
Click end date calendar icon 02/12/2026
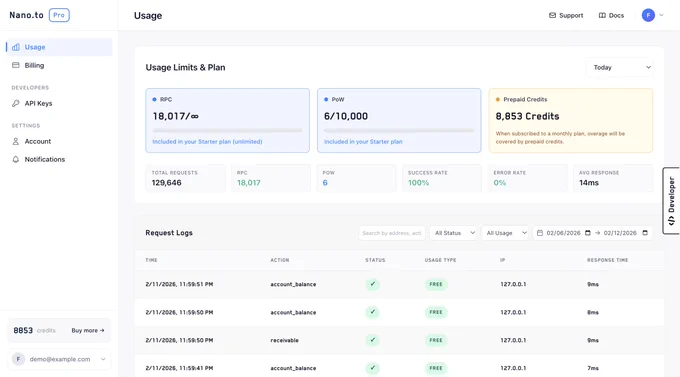coord(645,233)
